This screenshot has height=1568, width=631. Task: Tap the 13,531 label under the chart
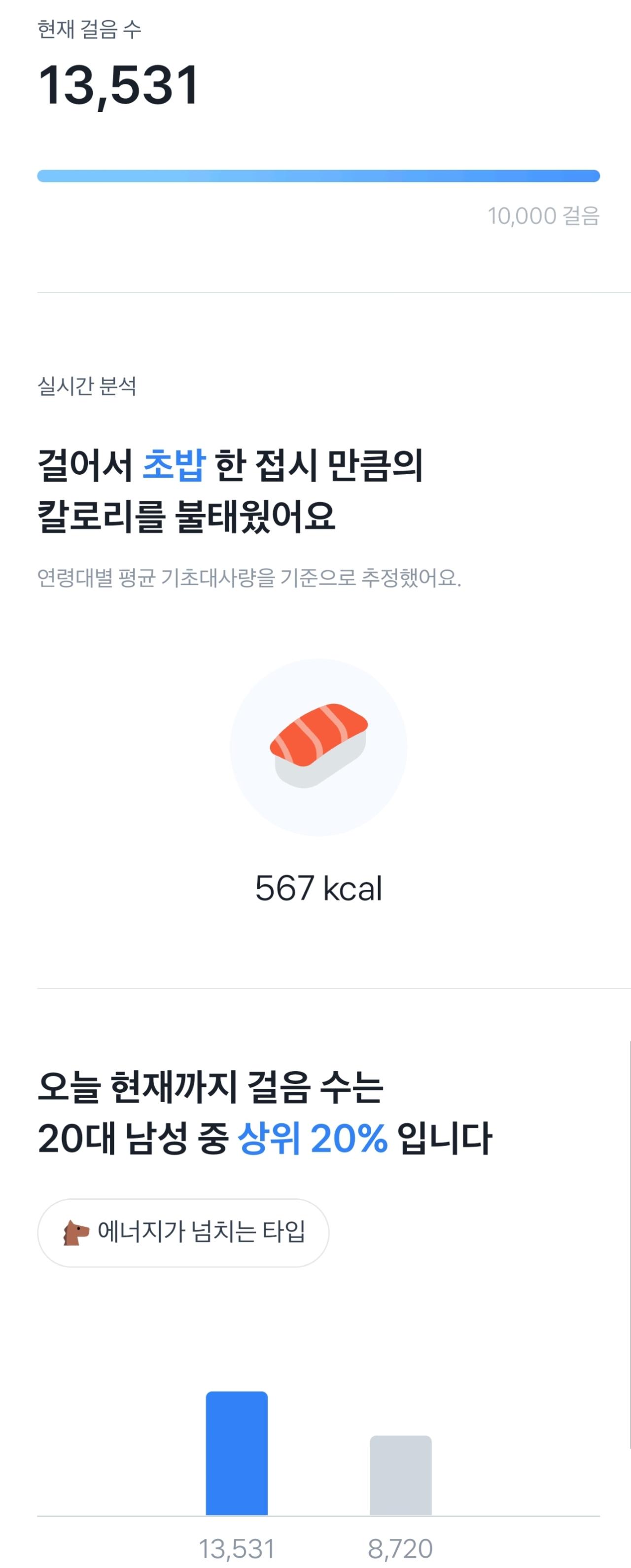pyautogui.click(x=237, y=1548)
